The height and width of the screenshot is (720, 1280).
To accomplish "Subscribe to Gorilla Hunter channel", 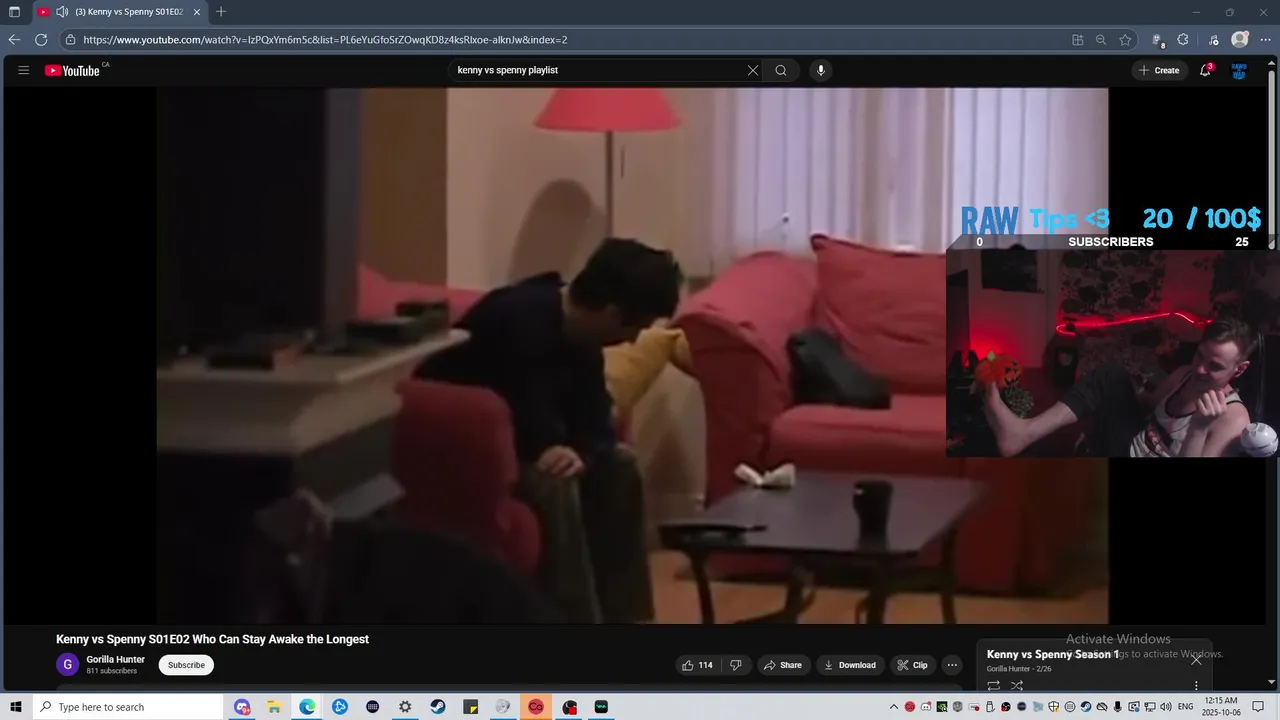I will point(186,665).
